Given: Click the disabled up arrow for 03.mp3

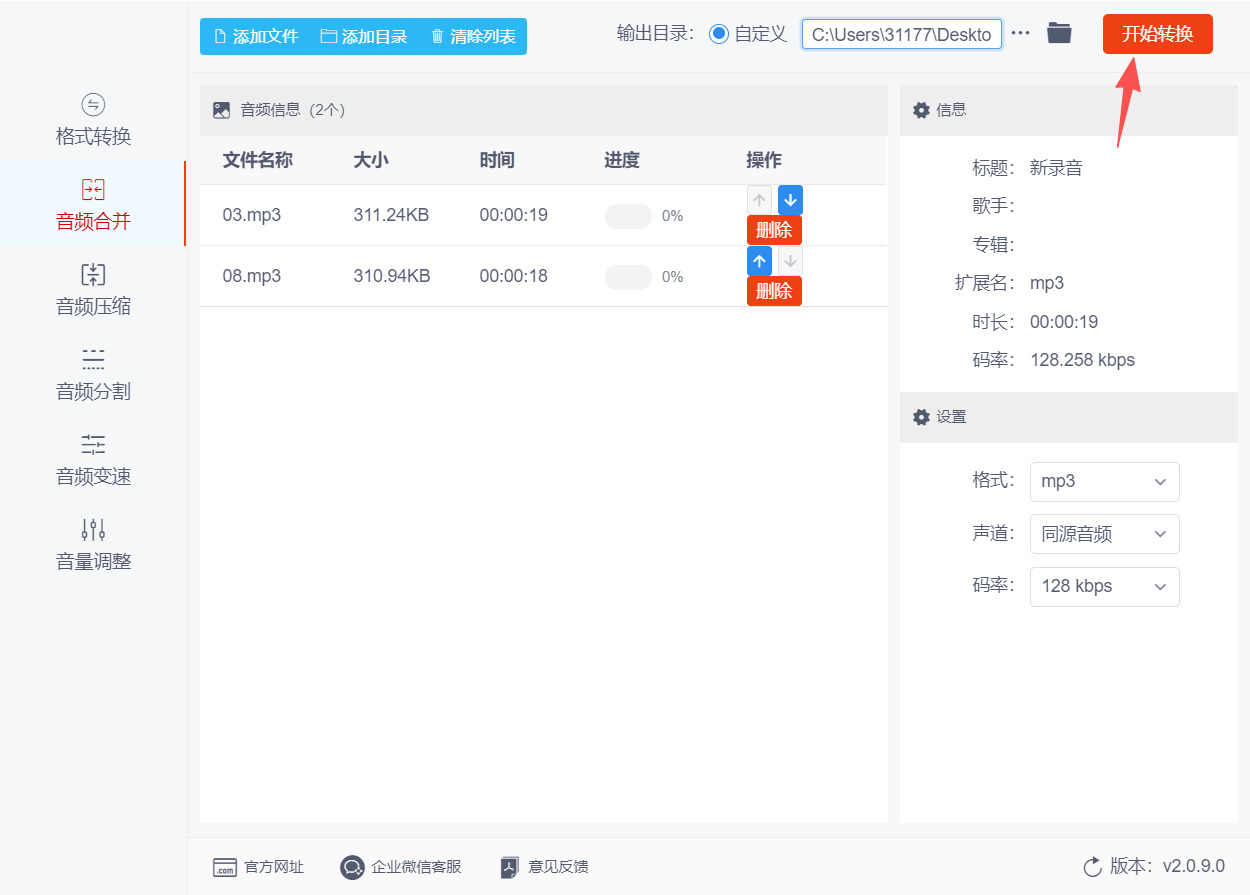Looking at the screenshot, I should pyautogui.click(x=759, y=200).
